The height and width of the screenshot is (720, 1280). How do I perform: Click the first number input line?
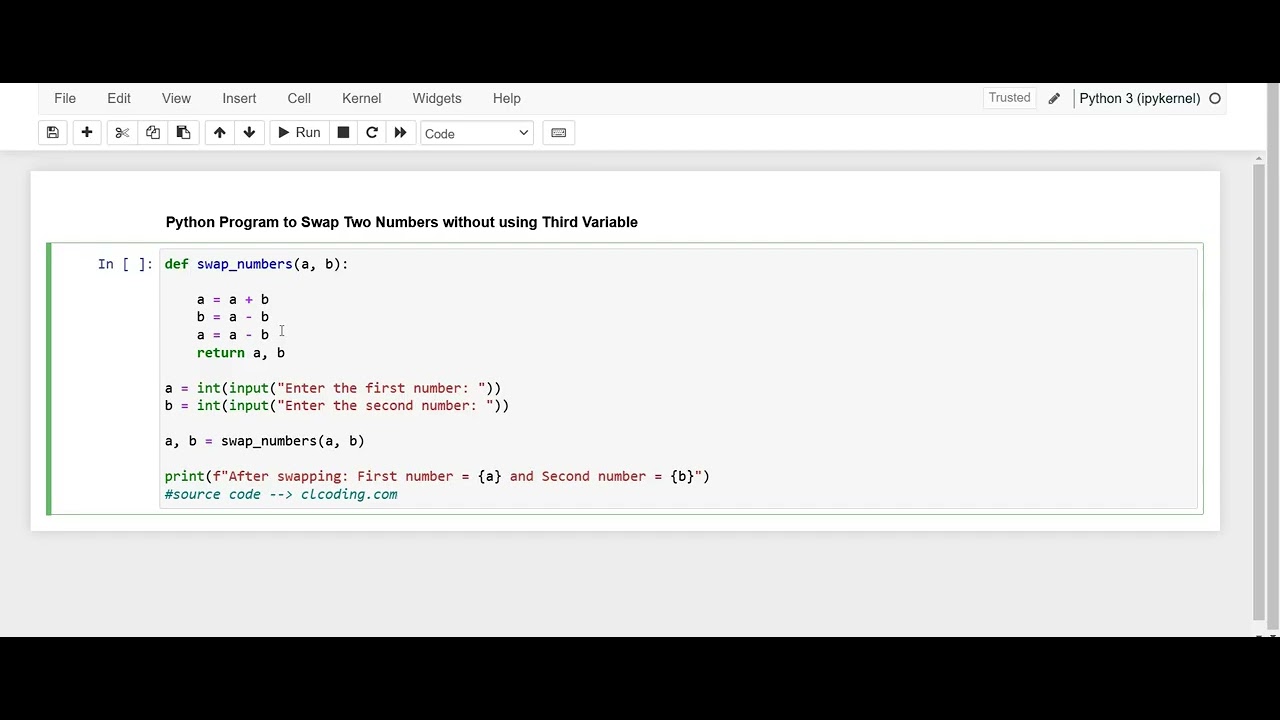click(333, 388)
